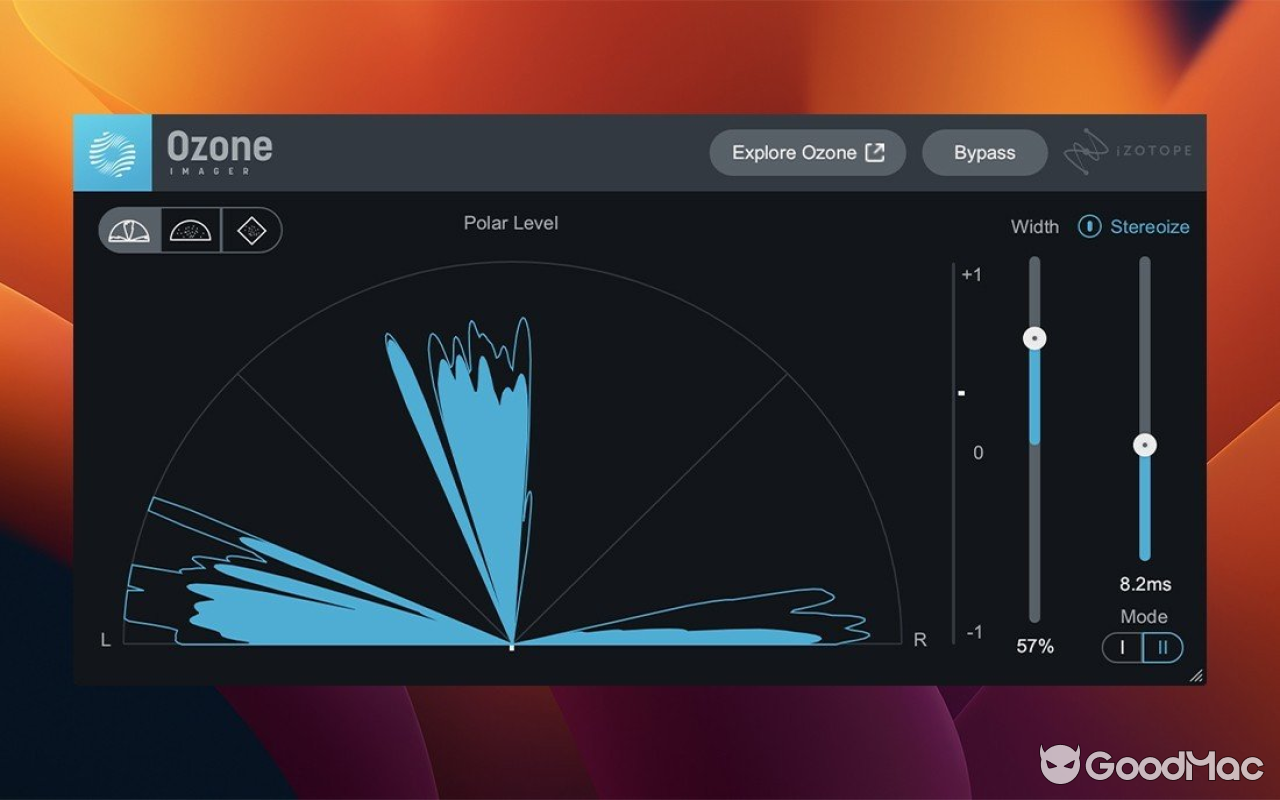The height and width of the screenshot is (800, 1280).
Task: Click the external link icon on Explore Ozone
Action: [x=875, y=152]
